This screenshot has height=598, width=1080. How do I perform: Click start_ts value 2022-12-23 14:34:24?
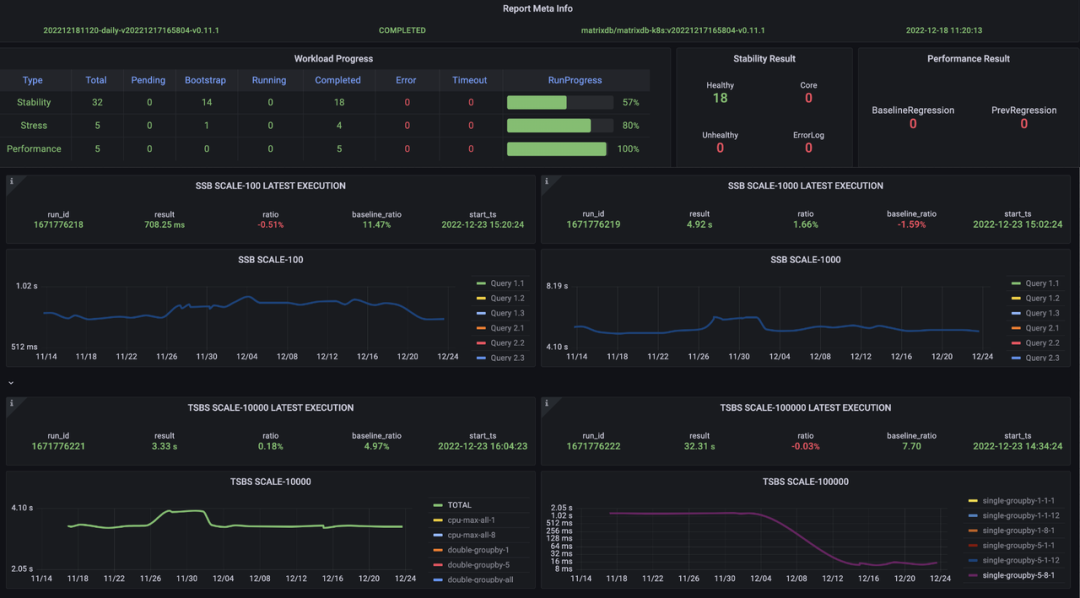[1017, 446]
